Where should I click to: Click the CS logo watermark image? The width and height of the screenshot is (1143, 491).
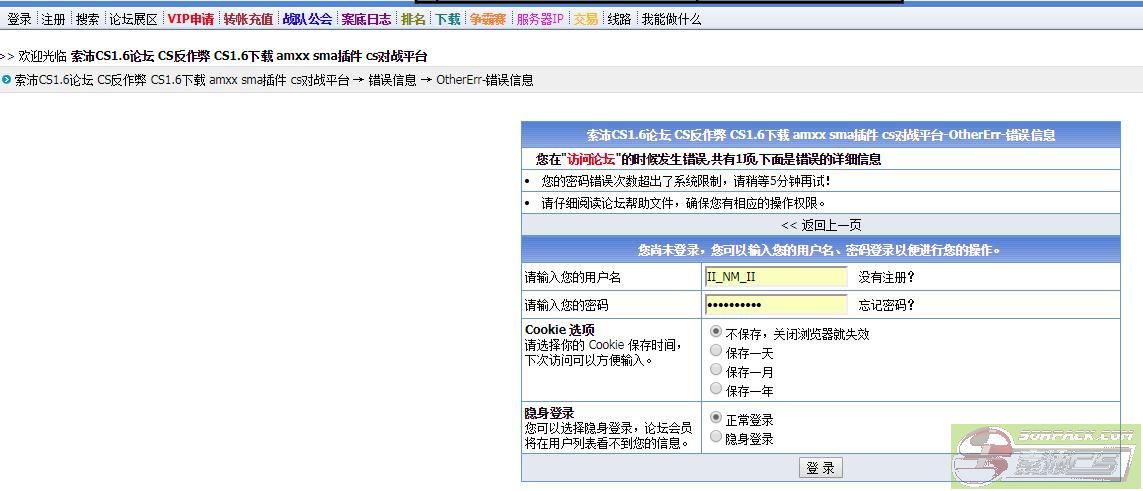pyautogui.click(x=1045, y=458)
